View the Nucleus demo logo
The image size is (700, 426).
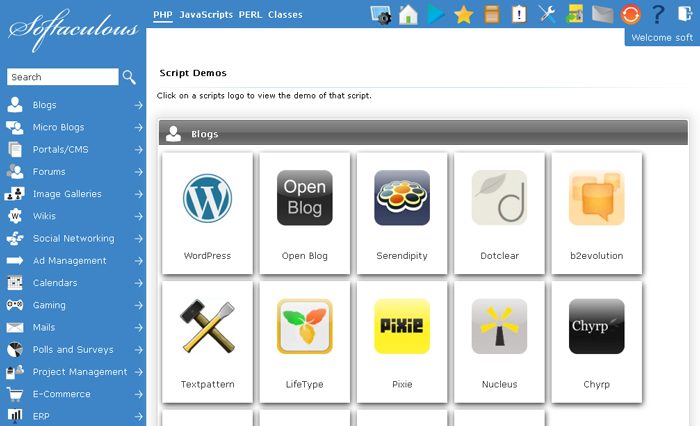point(499,326)
